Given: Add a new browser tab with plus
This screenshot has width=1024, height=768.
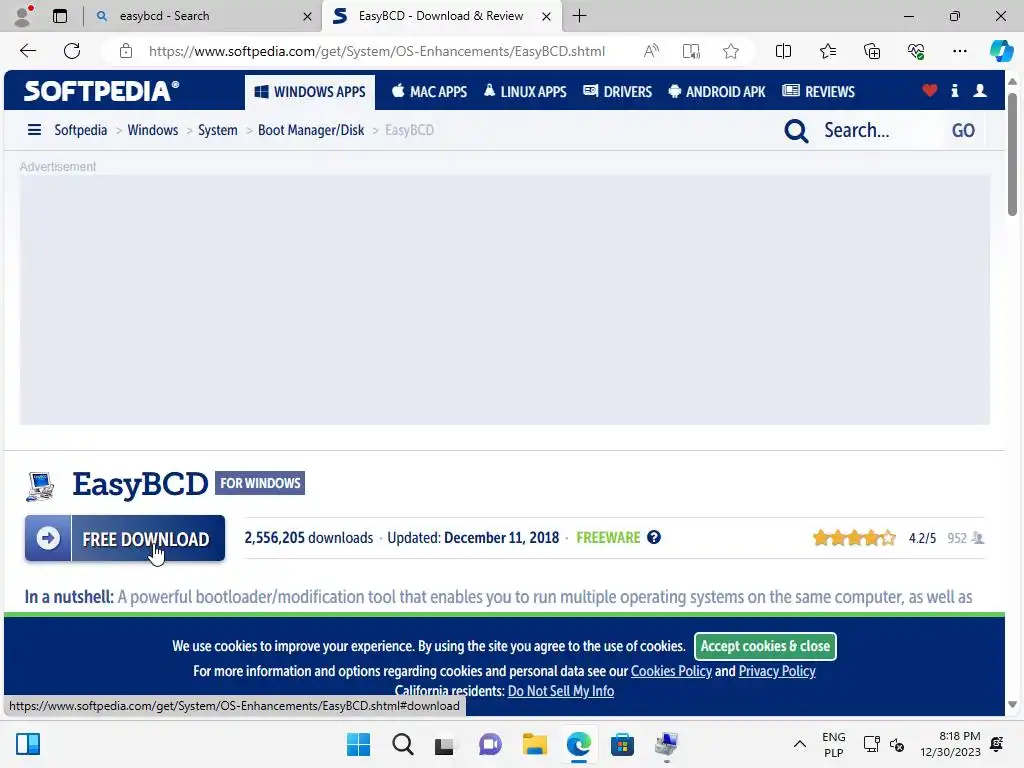Looking at the screenshot, I should (579, 16).
